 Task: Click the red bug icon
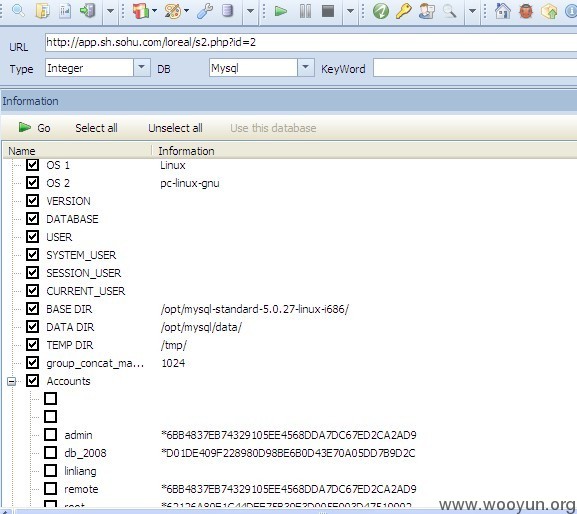(526, 11)
